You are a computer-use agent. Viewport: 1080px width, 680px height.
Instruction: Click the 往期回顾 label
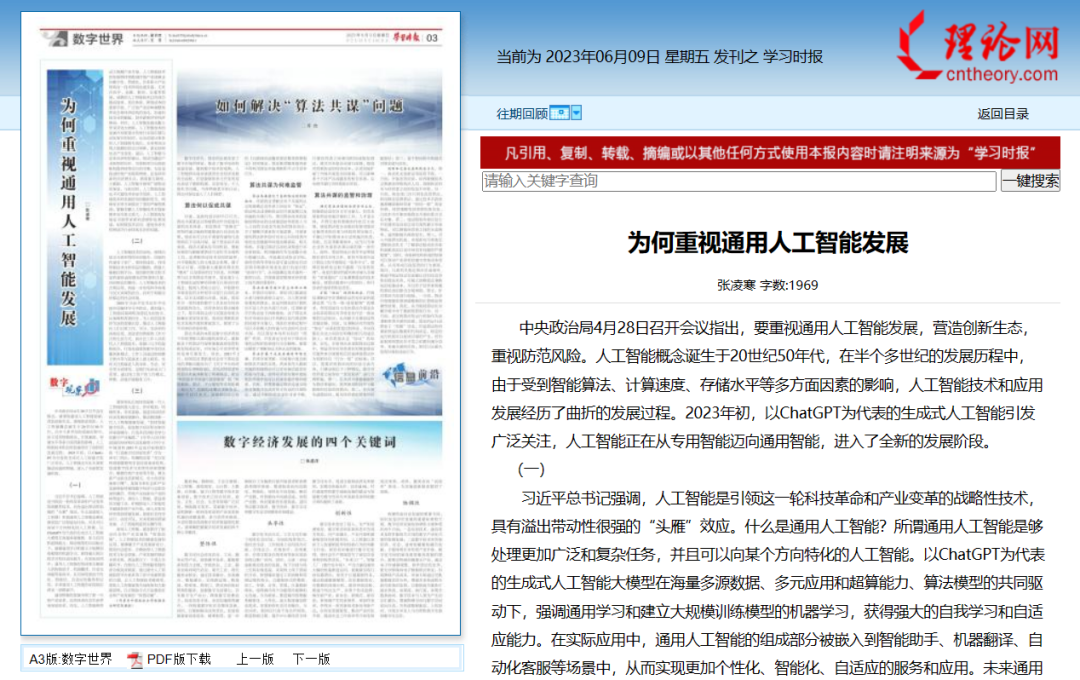tap(522, 114)
